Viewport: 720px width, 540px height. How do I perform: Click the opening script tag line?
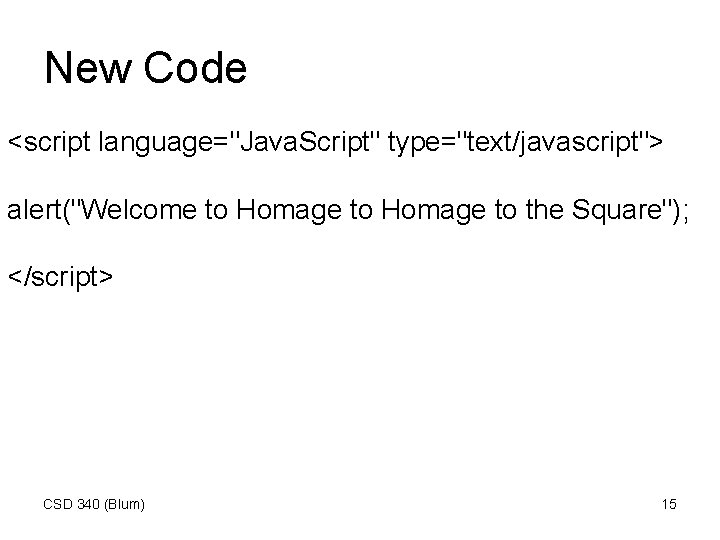point(335,142)
